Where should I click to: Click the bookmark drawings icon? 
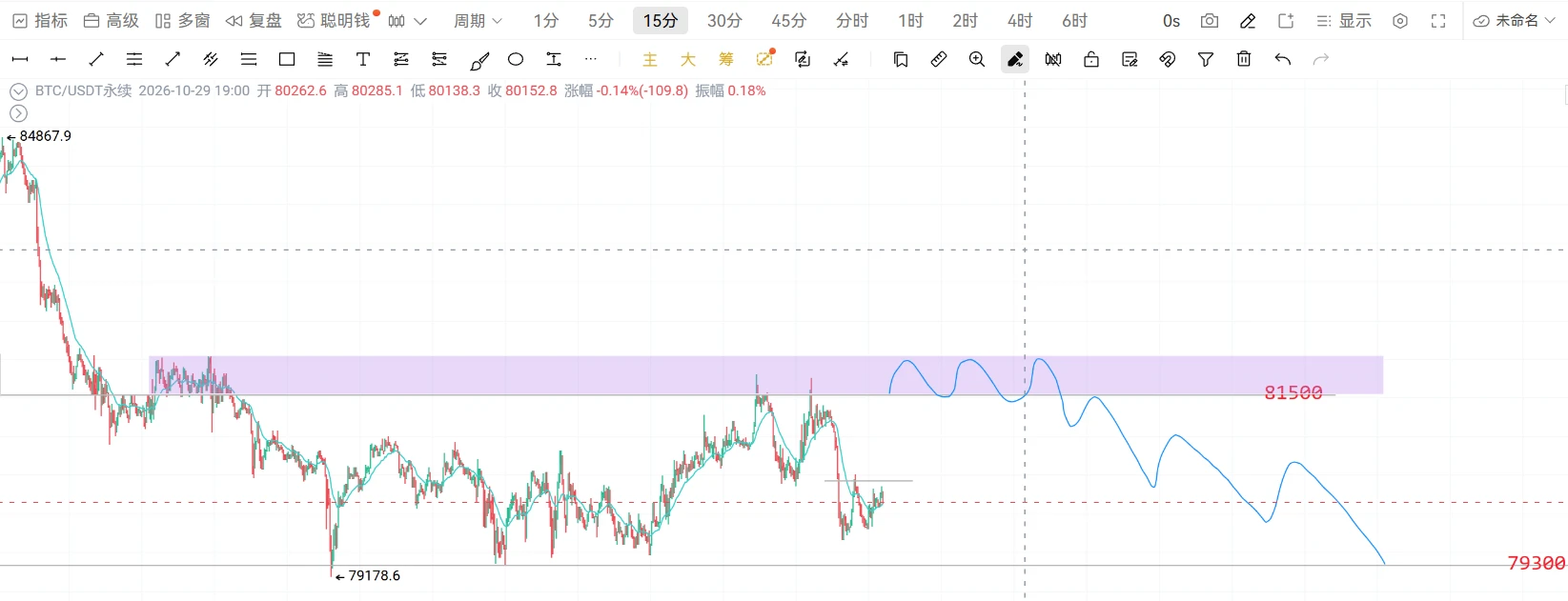coord(901,59)
